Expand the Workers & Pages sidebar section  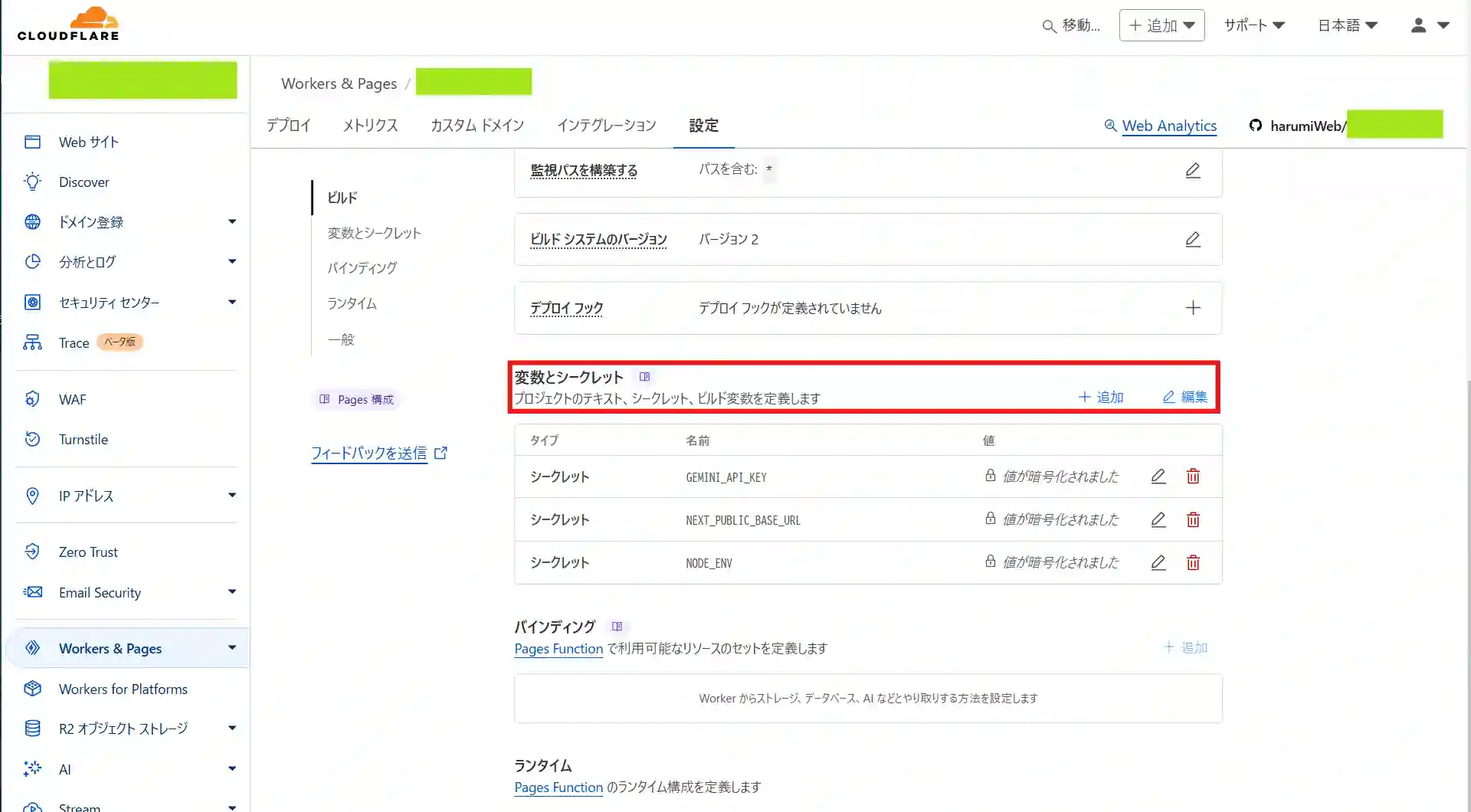232,647
